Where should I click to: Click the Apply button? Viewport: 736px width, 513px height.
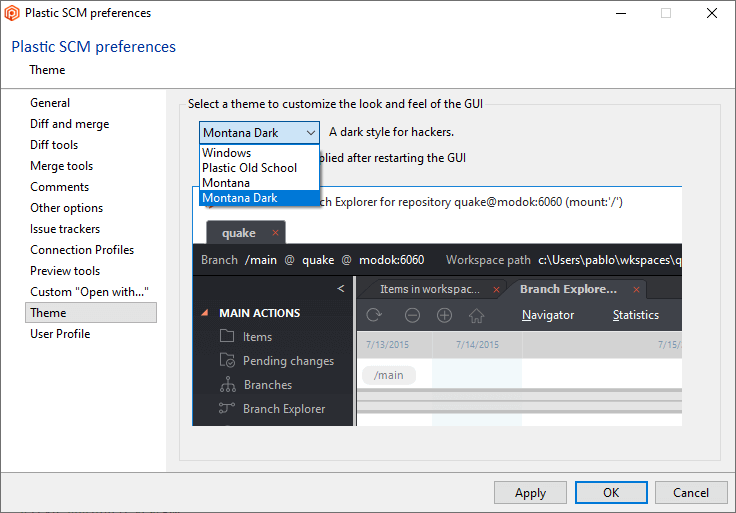click(530, 493)
